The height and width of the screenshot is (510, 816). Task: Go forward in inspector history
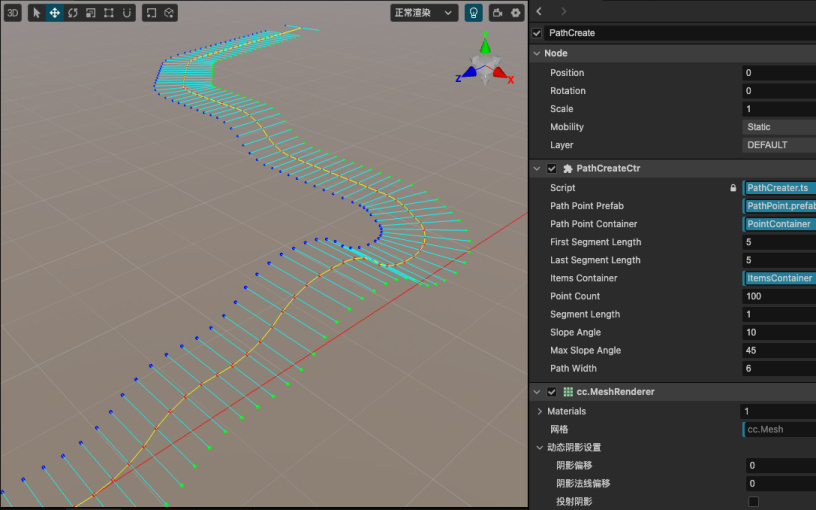coord(564,11)
